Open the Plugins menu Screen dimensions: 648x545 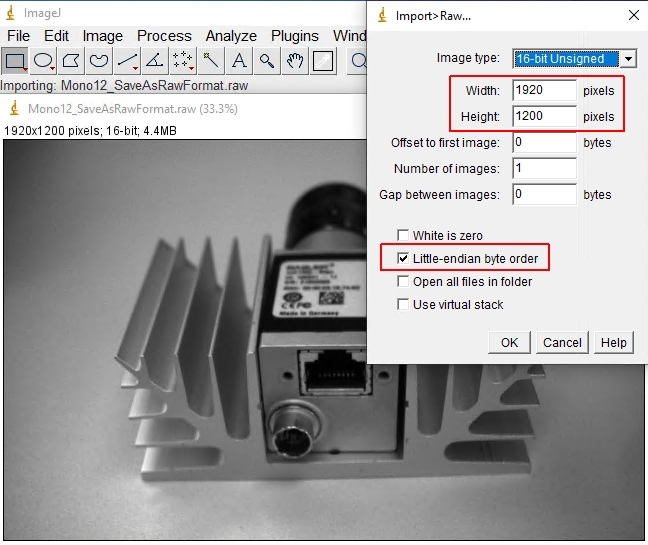pyautogui.click(x=295, y=36)
